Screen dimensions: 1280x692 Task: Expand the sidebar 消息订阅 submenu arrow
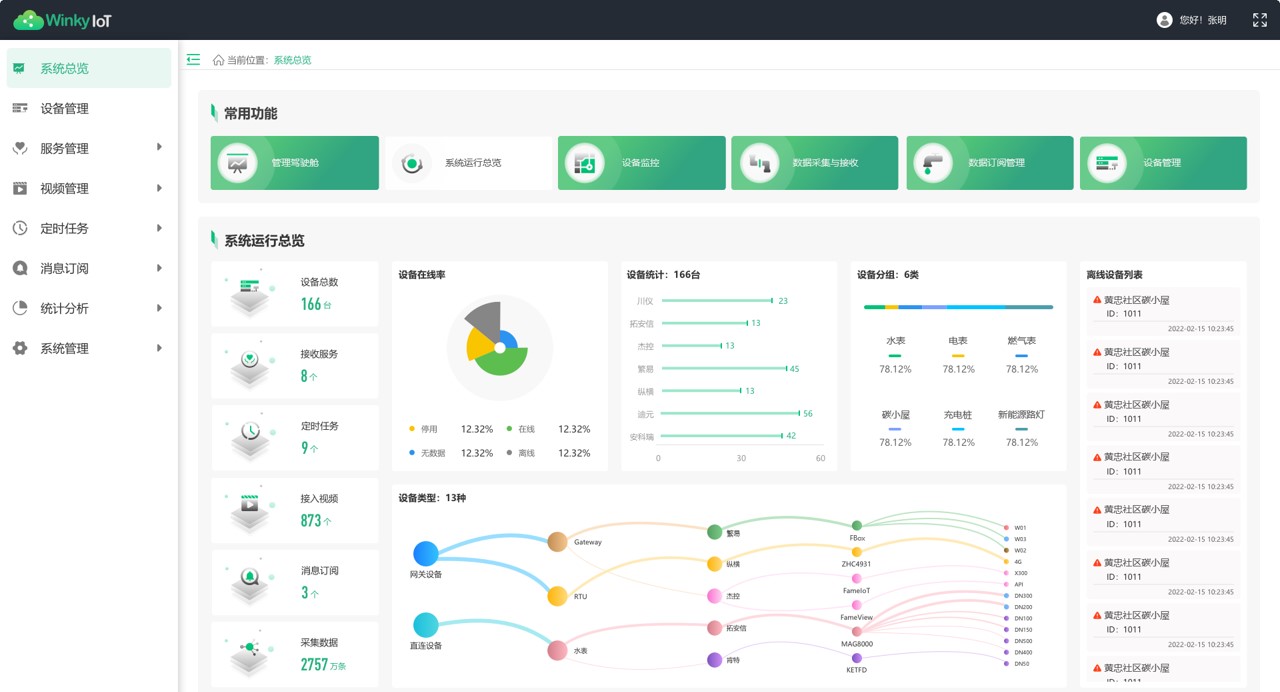160,268
